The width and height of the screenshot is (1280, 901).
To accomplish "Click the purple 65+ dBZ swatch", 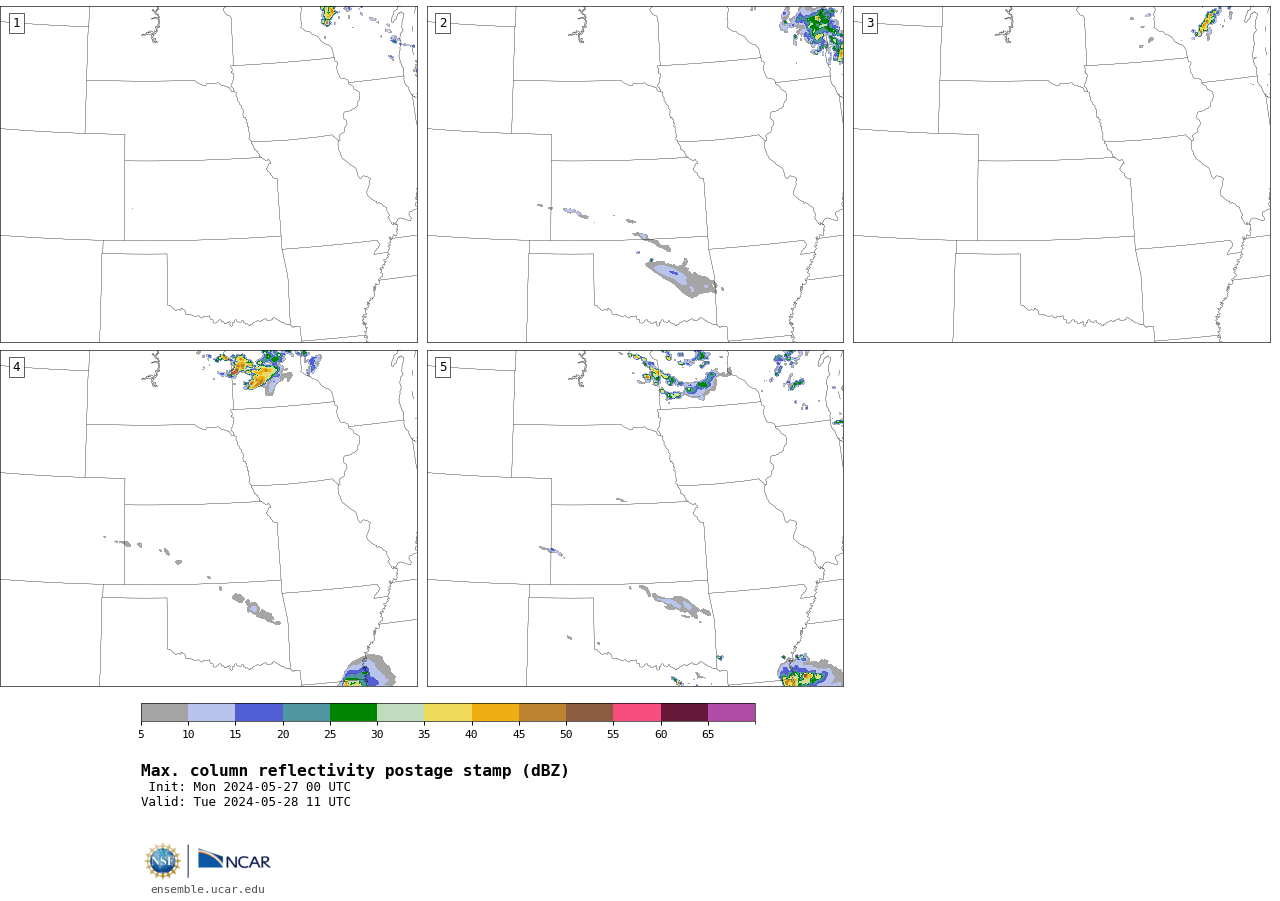I will [732, 713].
